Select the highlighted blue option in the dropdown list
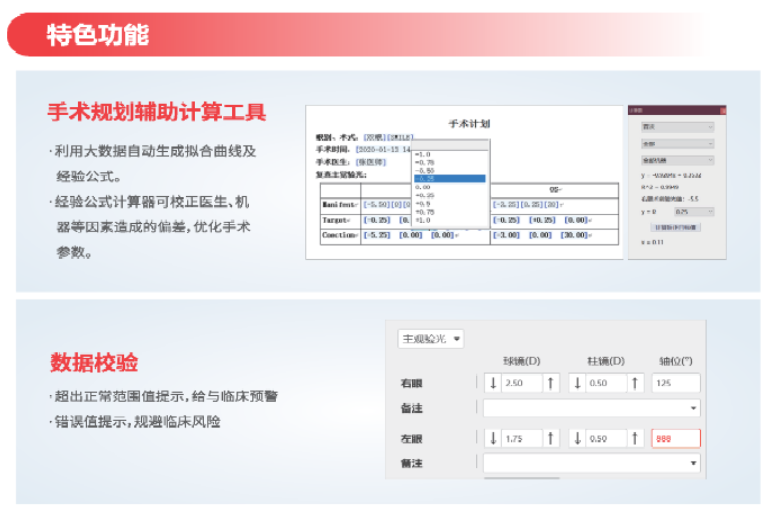Screen dimensions: 767x511 coord(449,179)
